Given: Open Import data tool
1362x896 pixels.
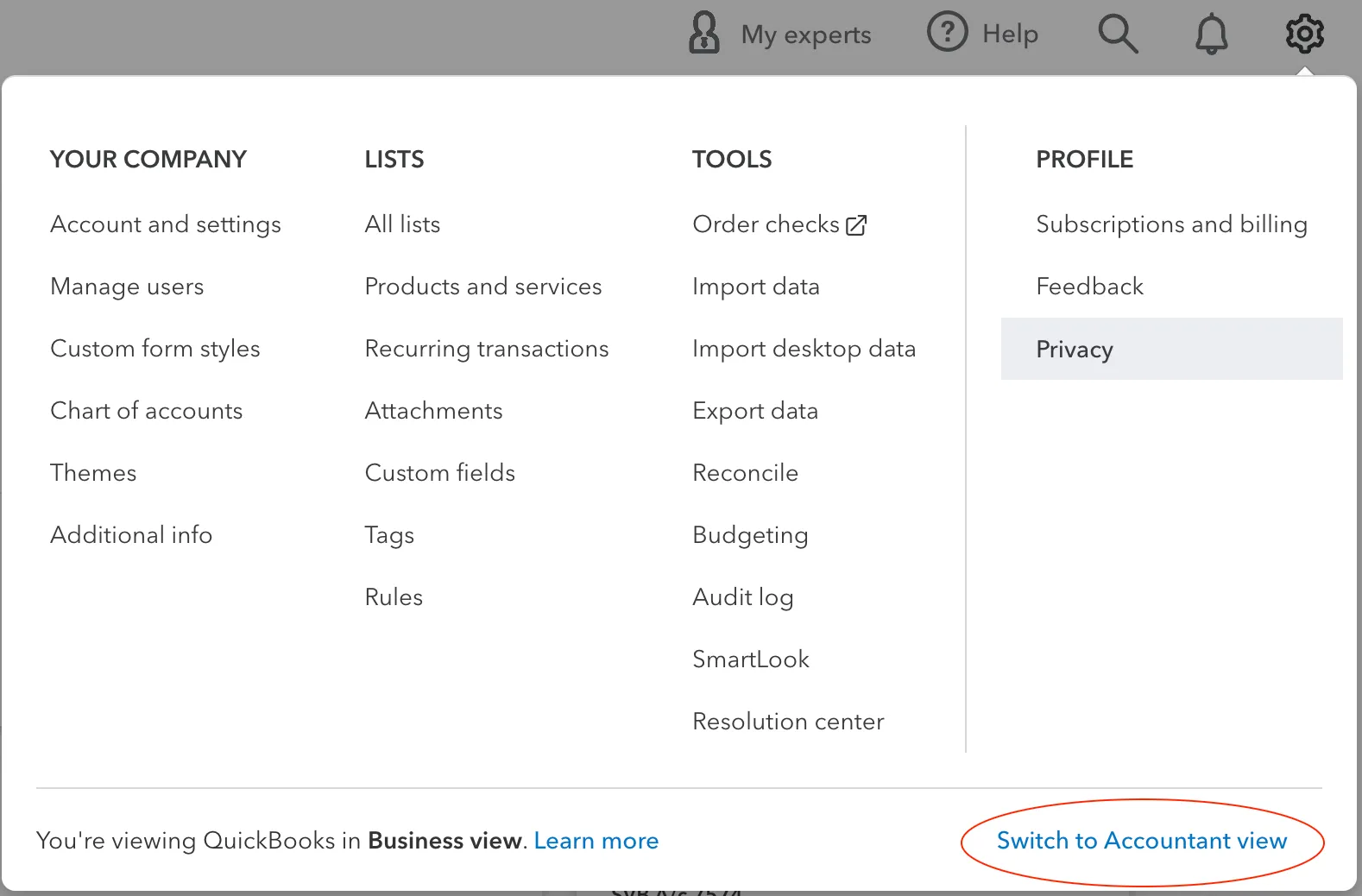Looking at the screenshot, I should tap(756, 287).
